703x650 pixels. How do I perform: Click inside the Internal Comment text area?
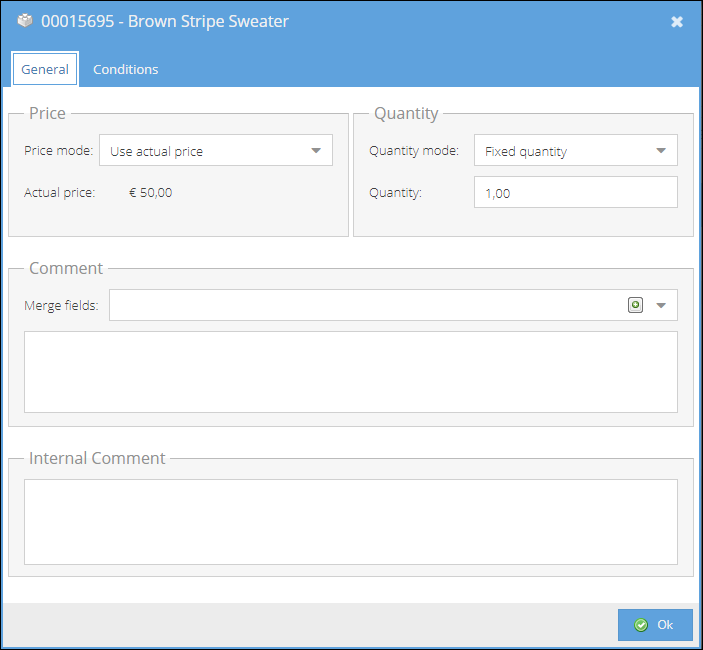point(351,522)
